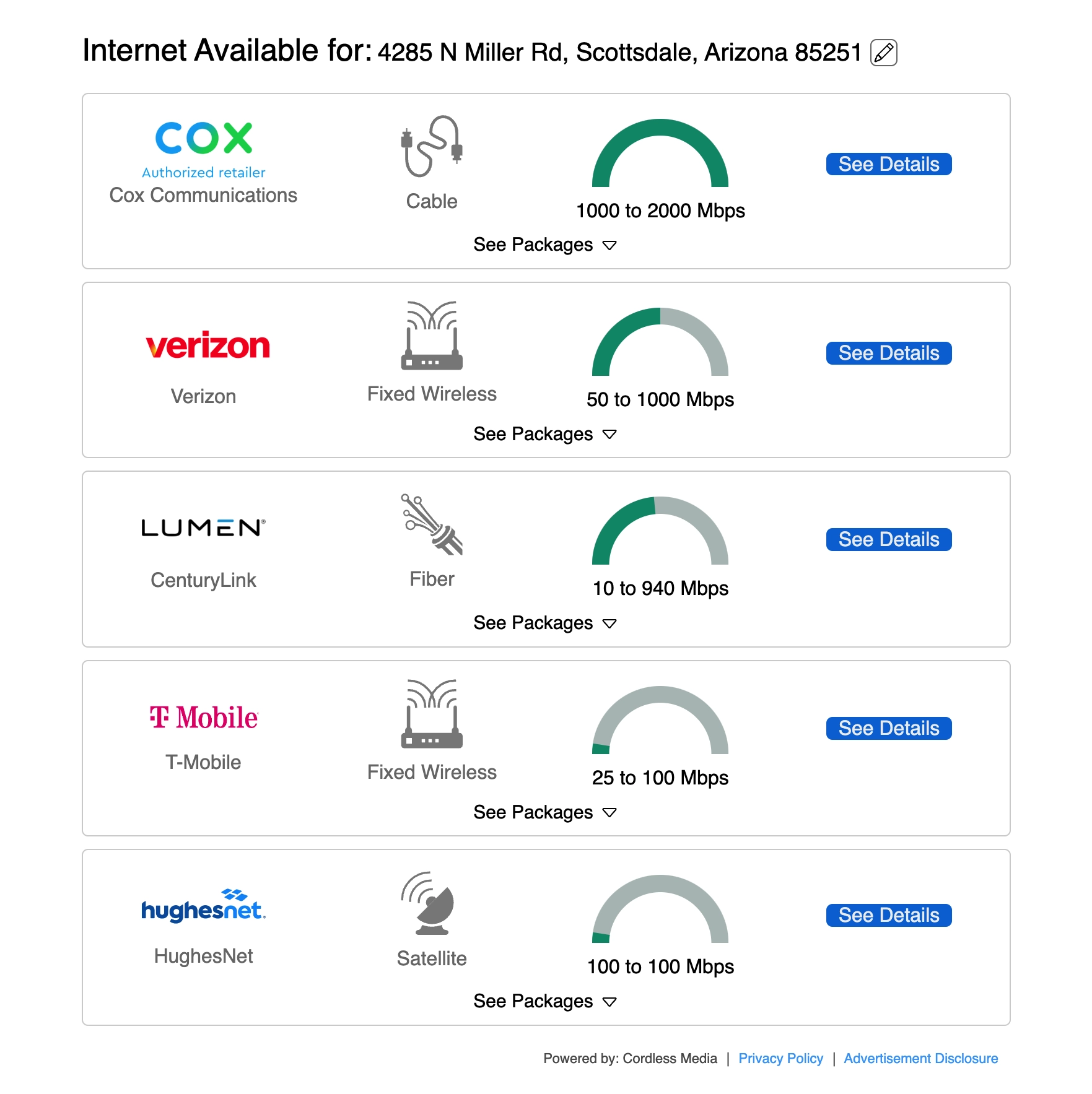This screenshot has width=1092, height=1094.
Task: Open See Details for HughesNet
Action: tap(888, 915)
